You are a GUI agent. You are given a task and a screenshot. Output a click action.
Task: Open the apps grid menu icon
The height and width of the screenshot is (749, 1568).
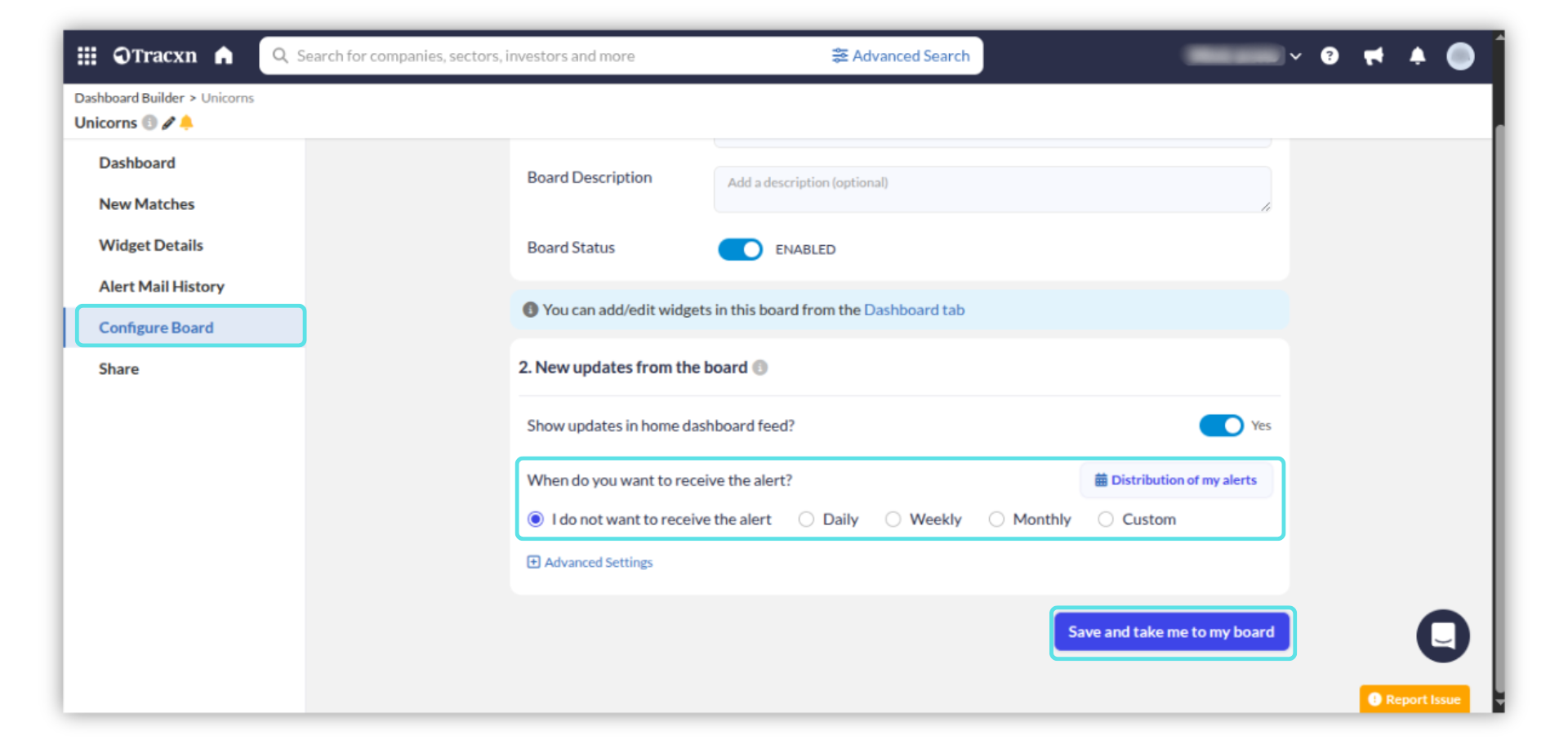[x=87, y=56]
